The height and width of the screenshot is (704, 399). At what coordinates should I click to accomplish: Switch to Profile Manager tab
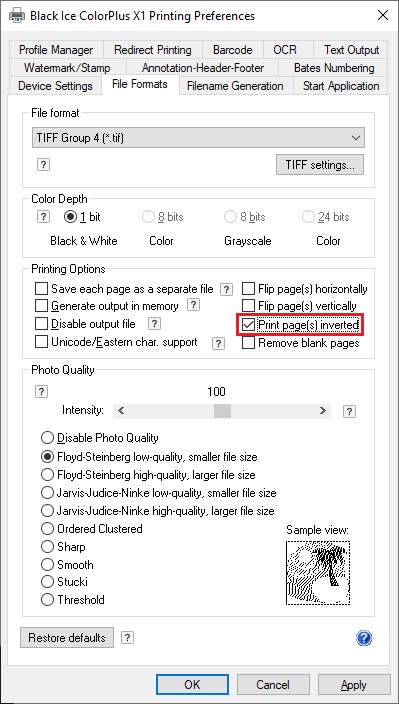56,50
